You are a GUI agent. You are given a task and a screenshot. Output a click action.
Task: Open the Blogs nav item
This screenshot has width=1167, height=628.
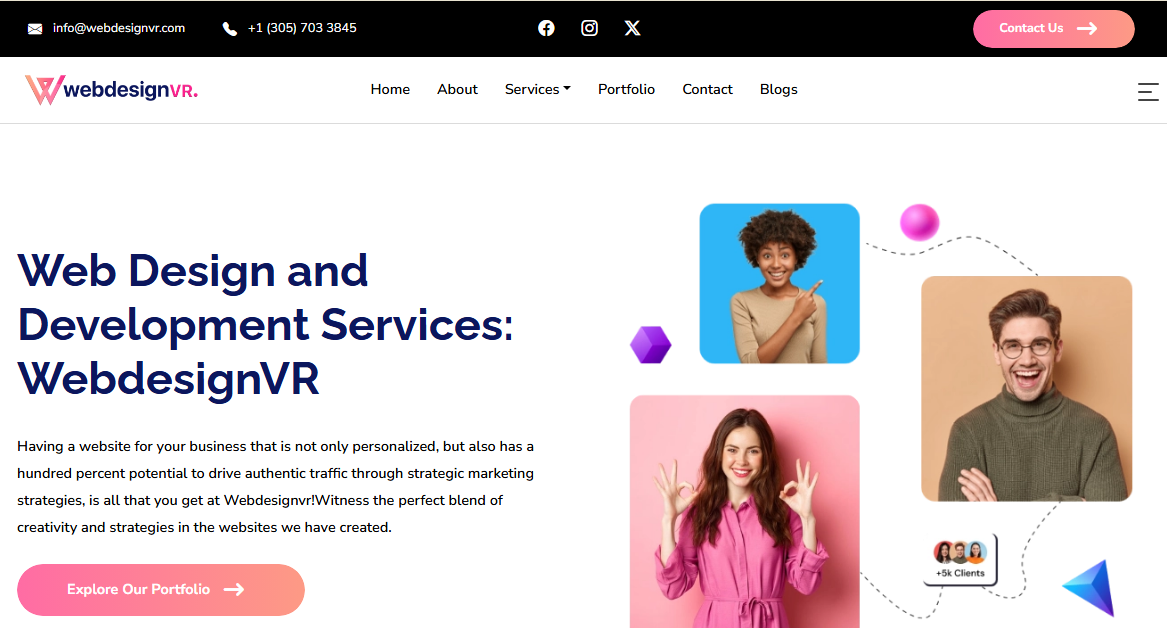[x=778, y=89]
